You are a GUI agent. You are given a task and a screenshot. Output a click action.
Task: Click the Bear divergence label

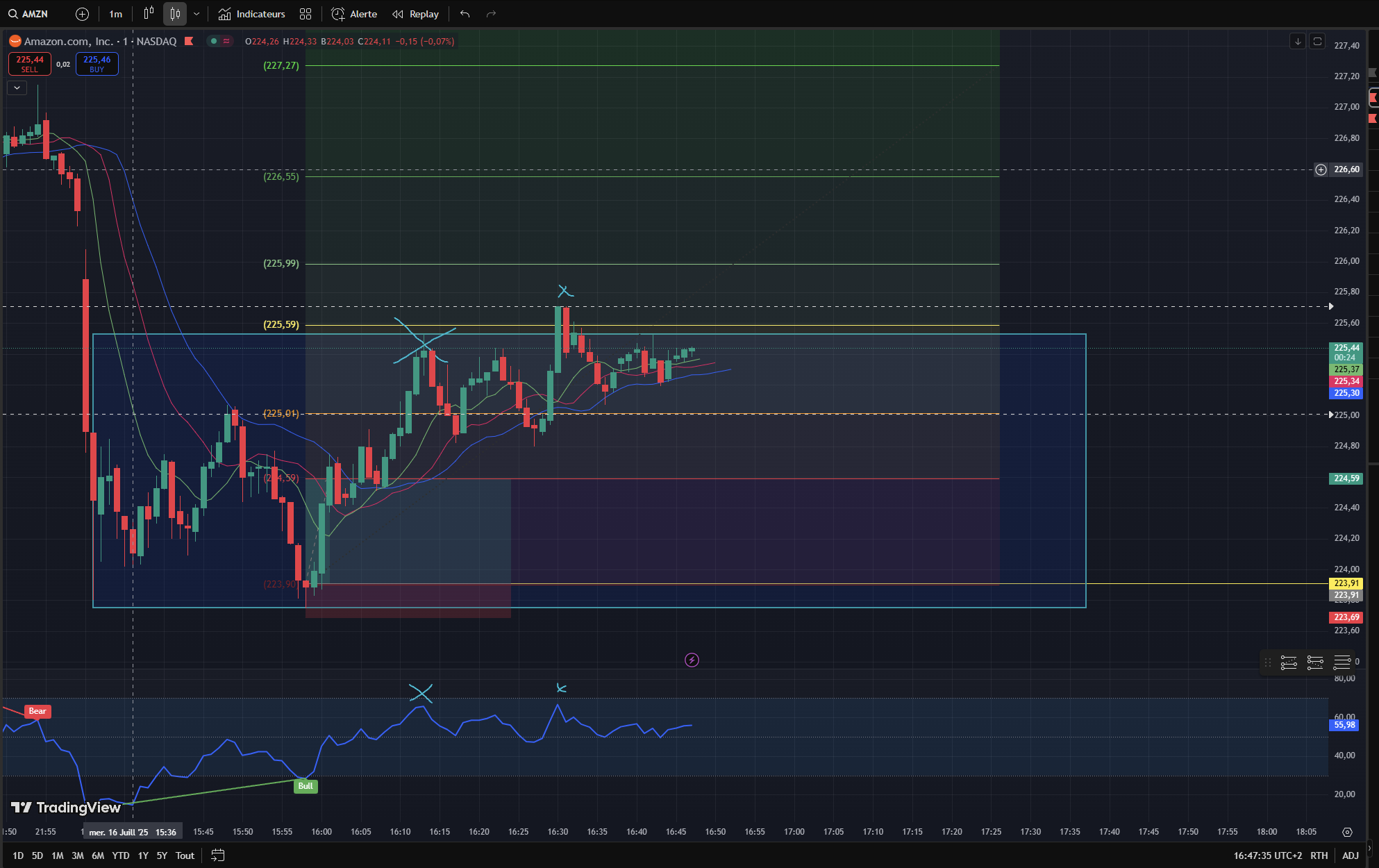point(37,711)
